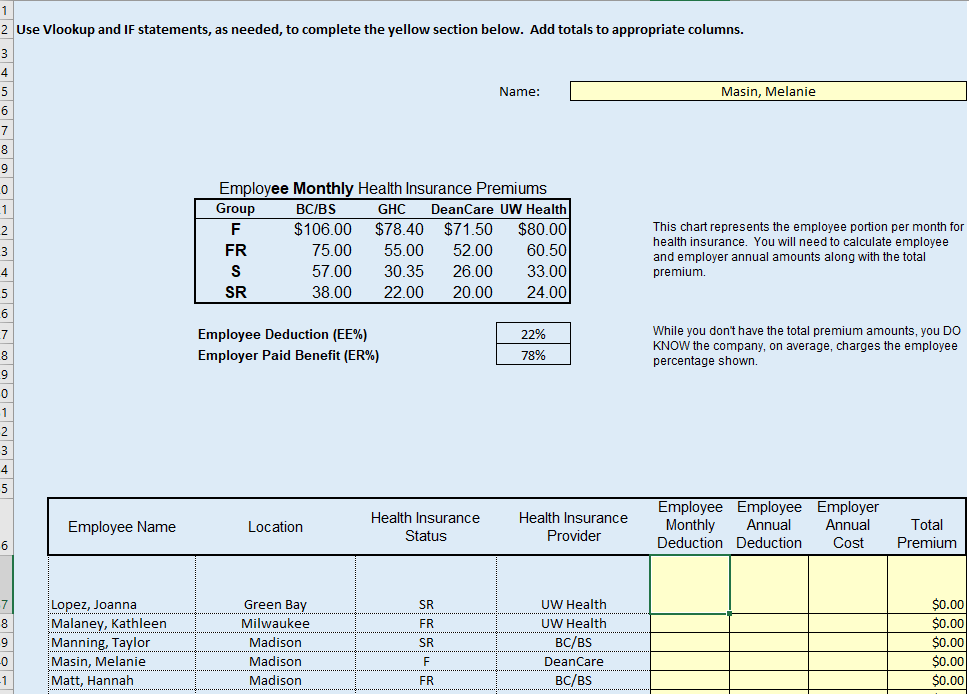Select the 78% cell
This screenshot has height=694, width=969.
pyautogui.click(x=533, y=355)
